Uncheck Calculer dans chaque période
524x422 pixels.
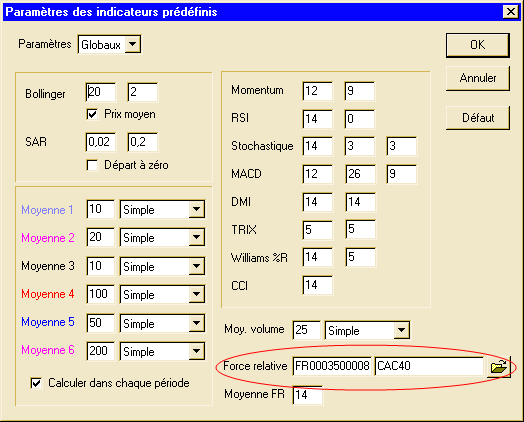point(36,383)
